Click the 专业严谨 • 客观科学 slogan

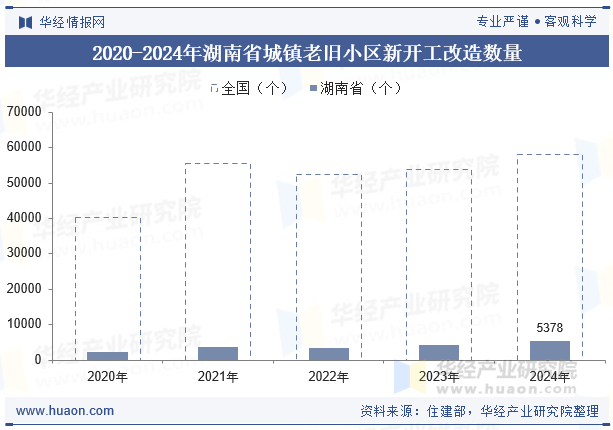tap(536, 22)
